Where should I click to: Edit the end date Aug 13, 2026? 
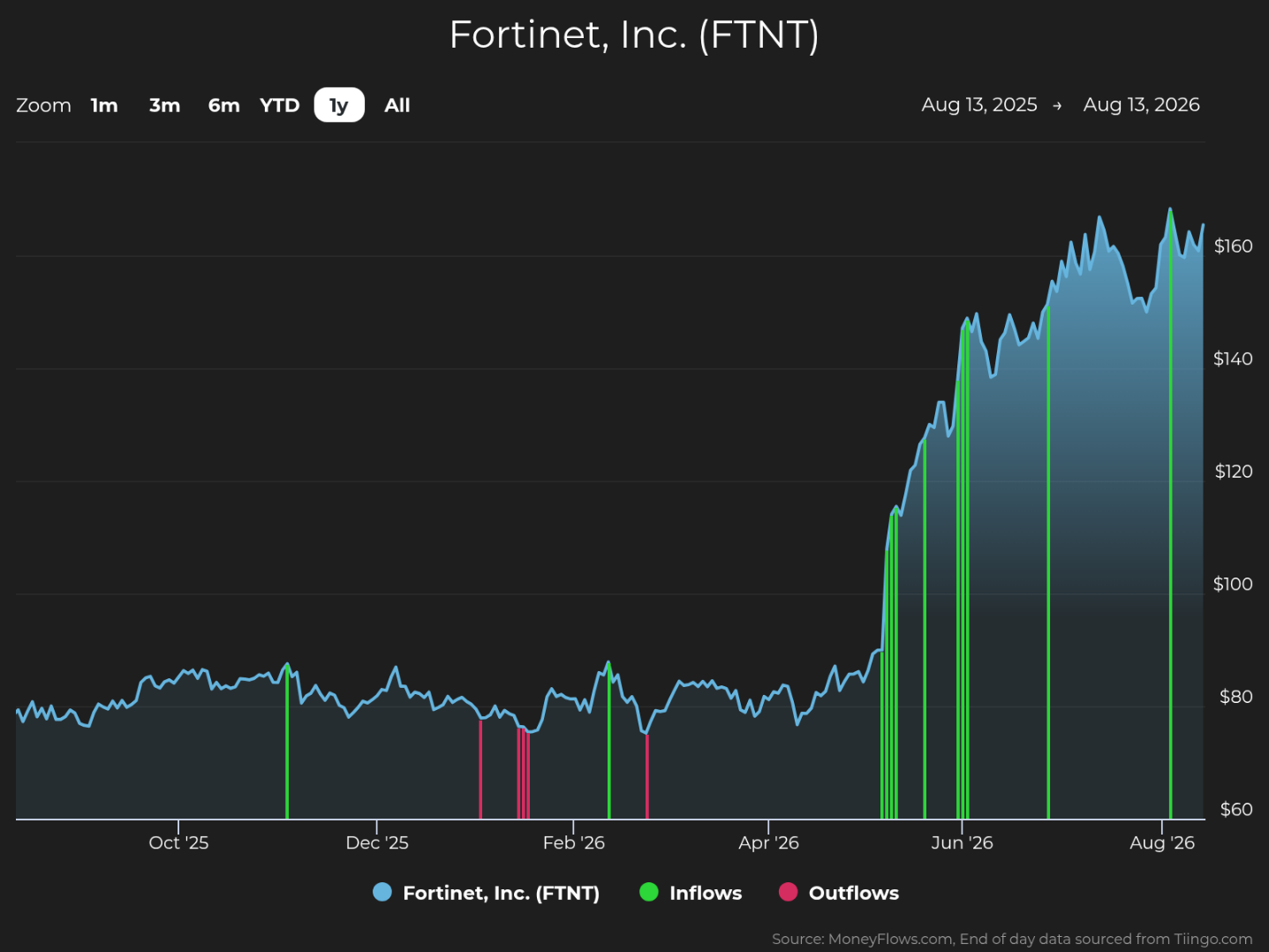(1141, 104)
